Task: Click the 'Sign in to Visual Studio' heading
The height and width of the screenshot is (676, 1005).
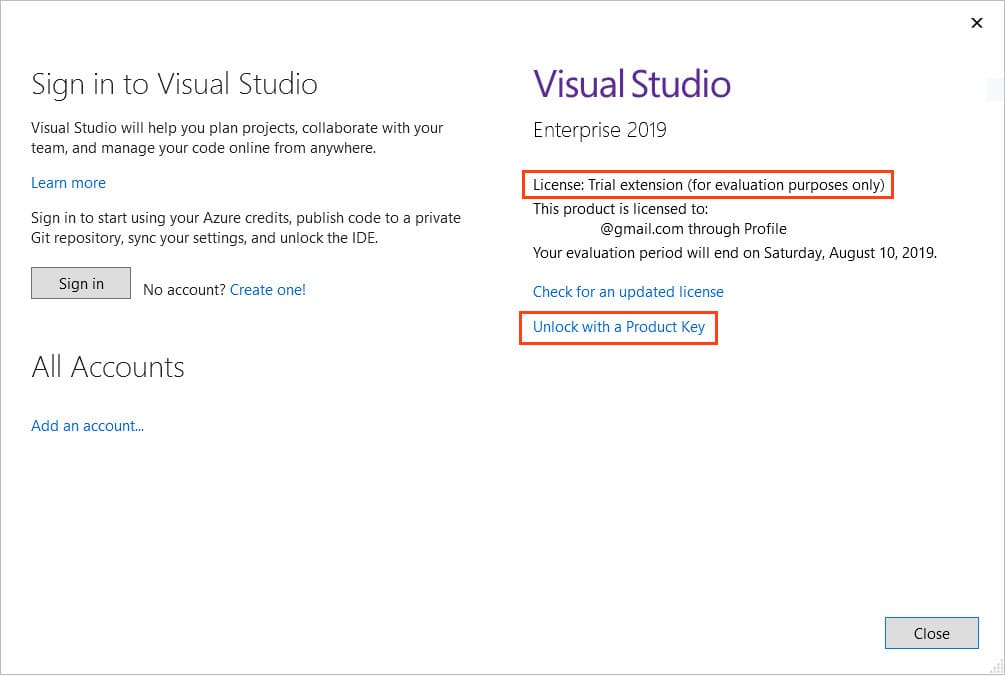Action: (175, 84)
